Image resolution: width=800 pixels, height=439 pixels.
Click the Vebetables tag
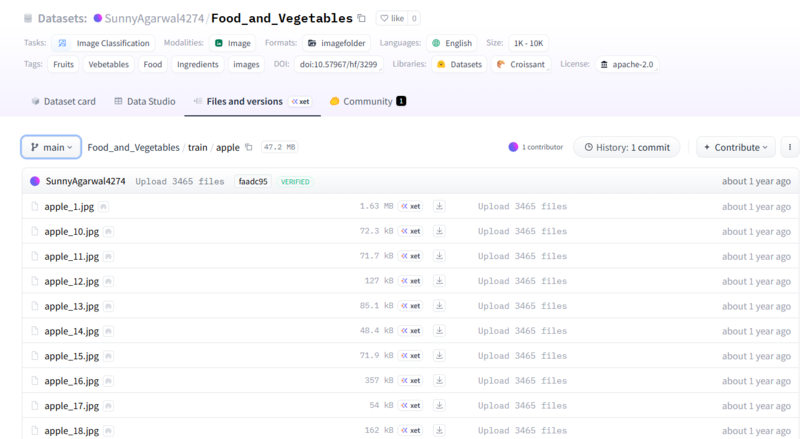point(109,64)
